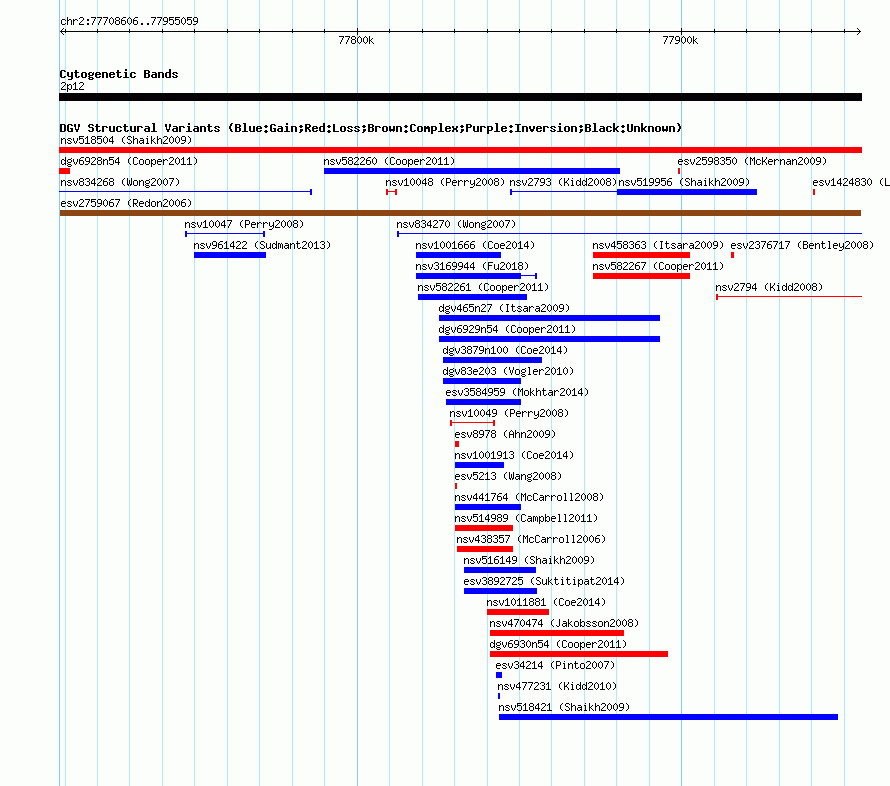Image resolution: width=890 pixels, height=786 pixels.
Task: Click the Cytogenetic Bands track title
Action: (x=119, y=74)
